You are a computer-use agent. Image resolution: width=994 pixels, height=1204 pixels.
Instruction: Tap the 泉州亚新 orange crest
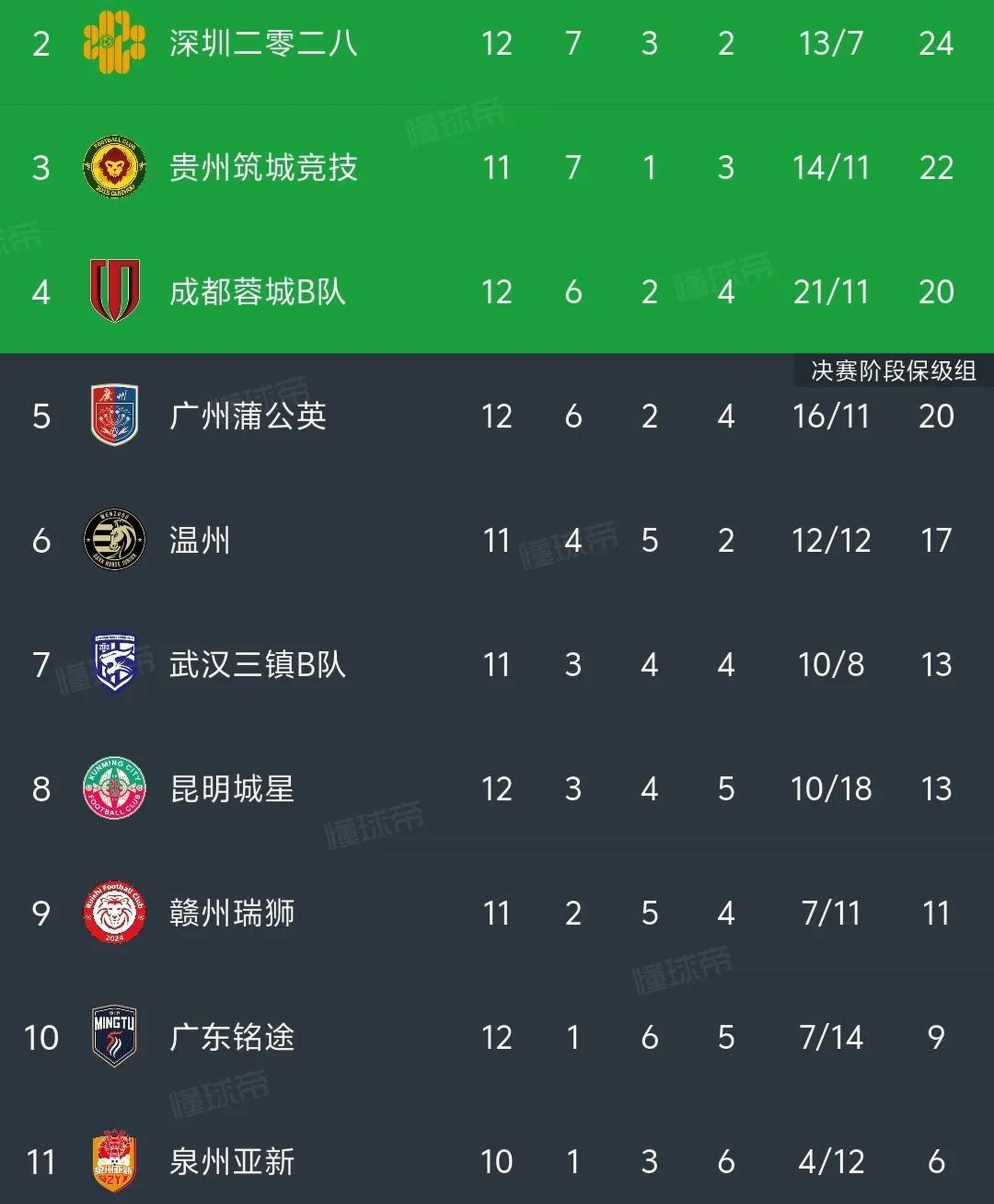[x=115, y=1161]
